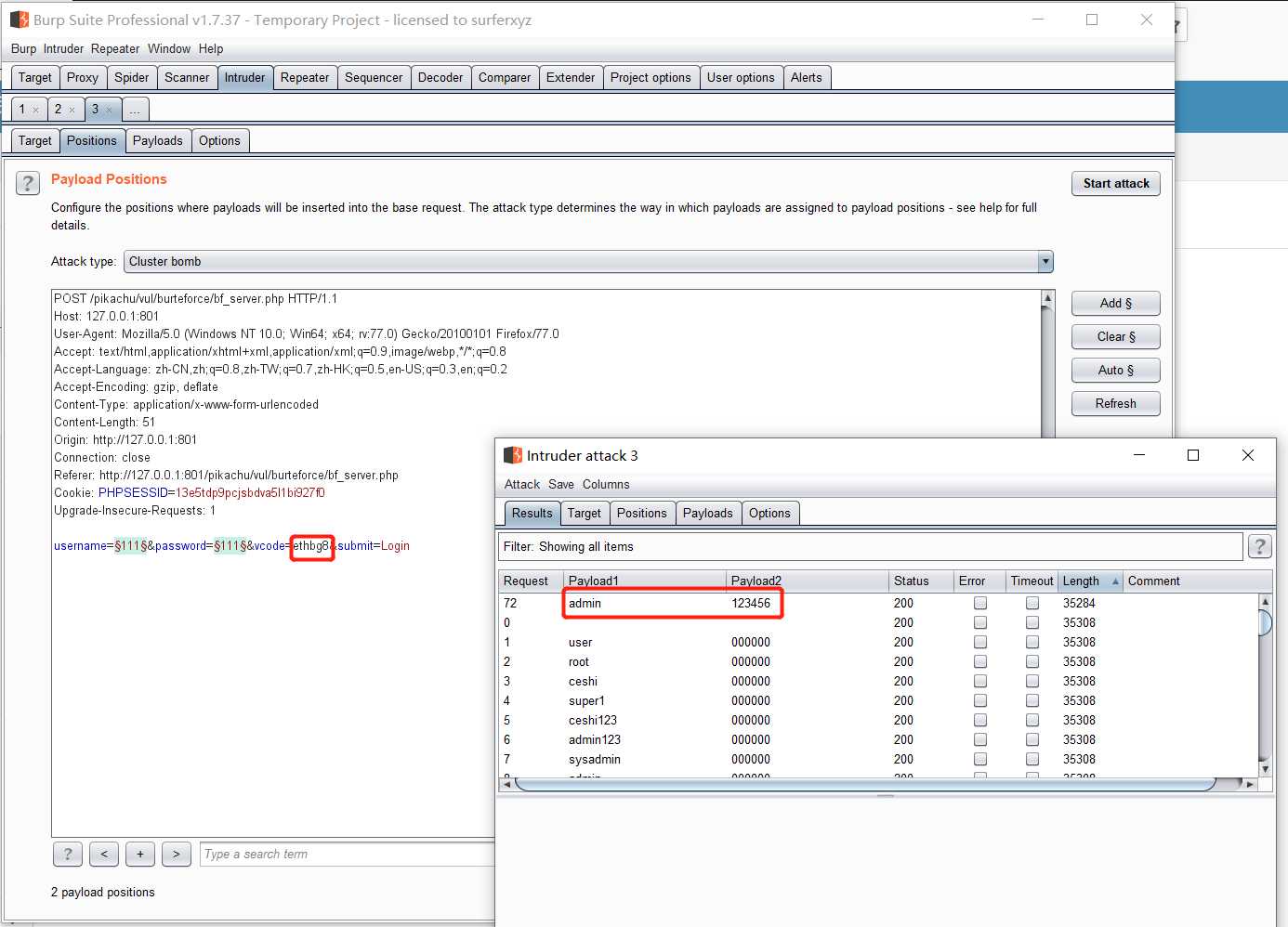Image resolution: width=1288 pixels, height=927 pixels.
Task: Tick Error checkbox for super1 row
Action: pos(980,700)
